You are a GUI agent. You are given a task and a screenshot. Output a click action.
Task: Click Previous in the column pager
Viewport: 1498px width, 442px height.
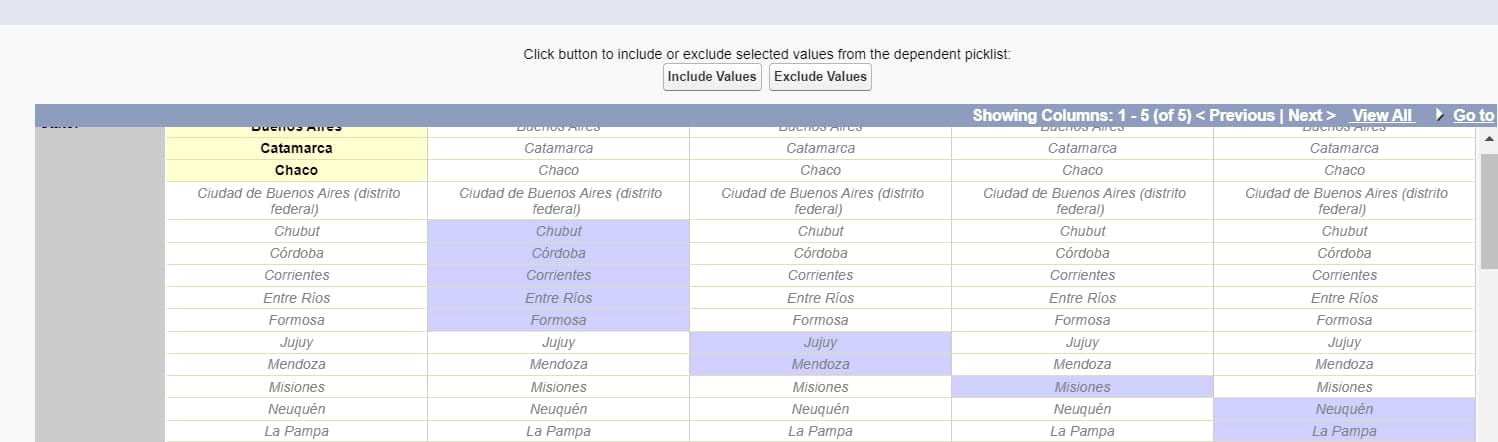[1235, 116]
